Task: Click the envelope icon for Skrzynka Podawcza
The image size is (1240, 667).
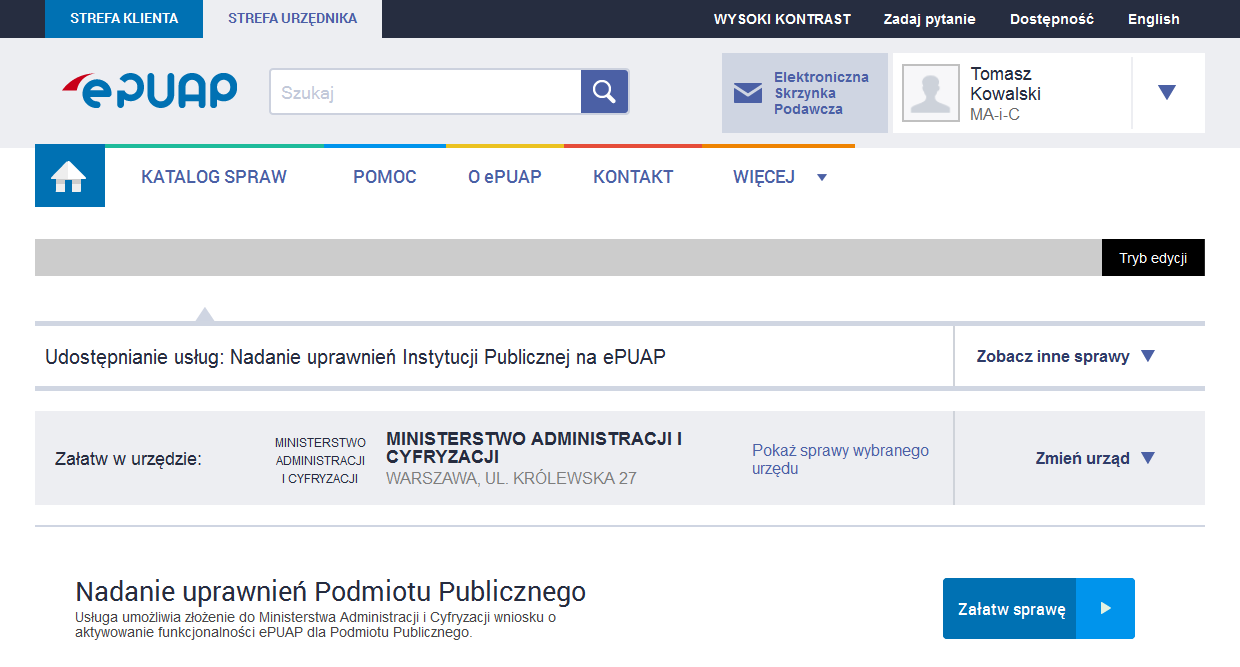Action: [x=747, y=93]
